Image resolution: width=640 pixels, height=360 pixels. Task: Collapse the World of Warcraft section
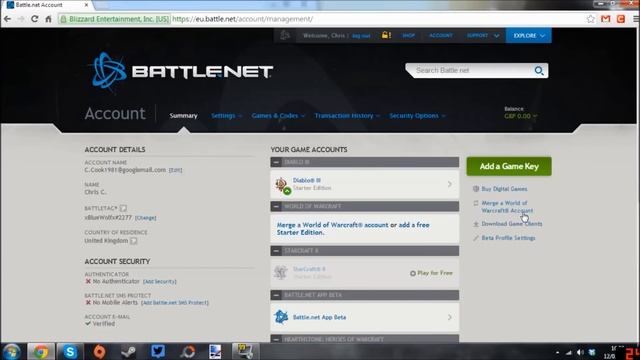tap(276, 206)
